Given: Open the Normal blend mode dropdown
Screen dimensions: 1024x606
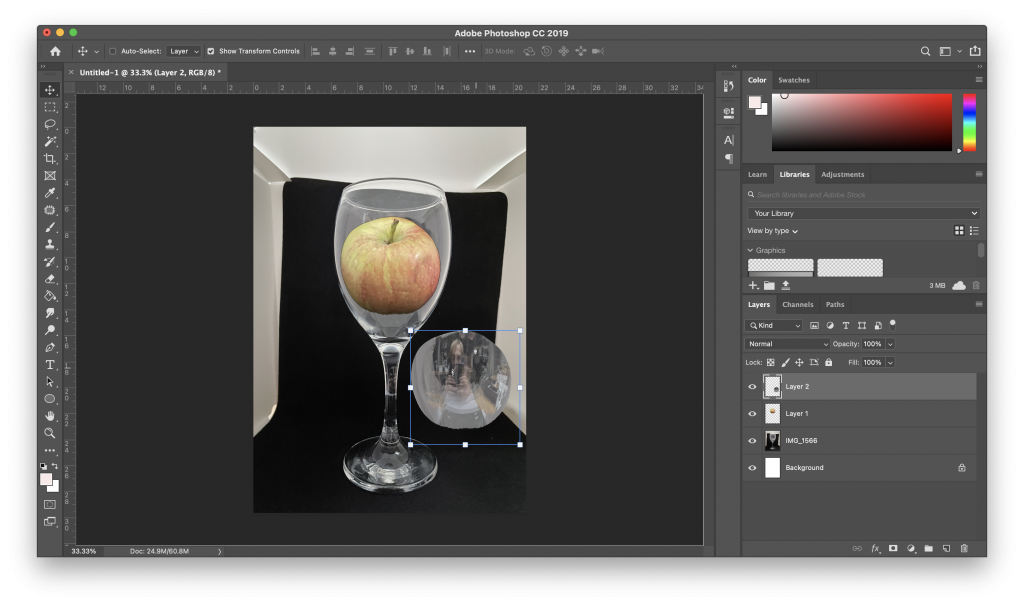Looking at the screenshot, I should (x=788, y=344).
